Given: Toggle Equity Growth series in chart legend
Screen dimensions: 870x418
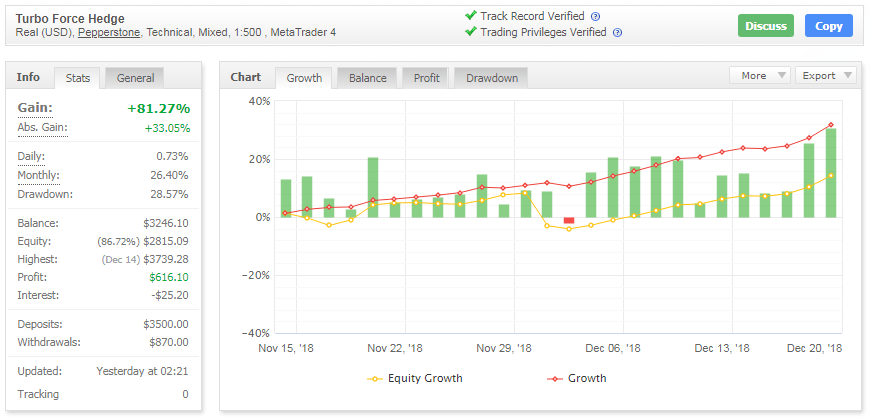Looking at the screenshot, I should tap(416, 378).
